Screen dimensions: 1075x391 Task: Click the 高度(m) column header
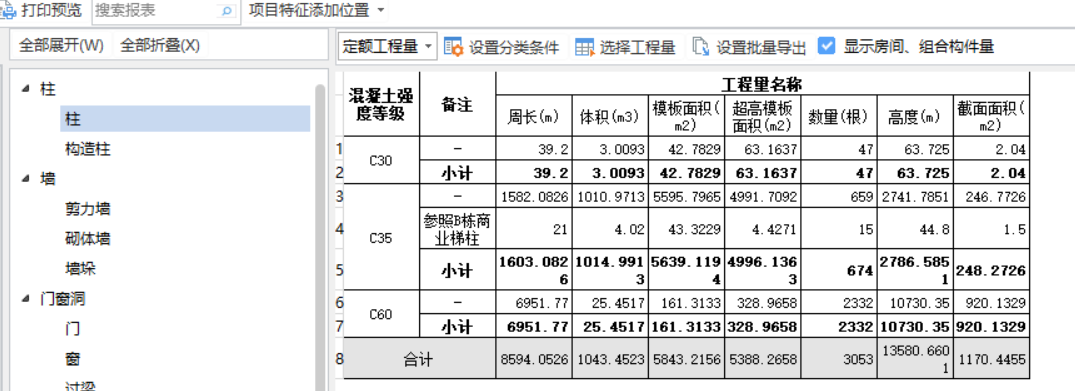915,116
